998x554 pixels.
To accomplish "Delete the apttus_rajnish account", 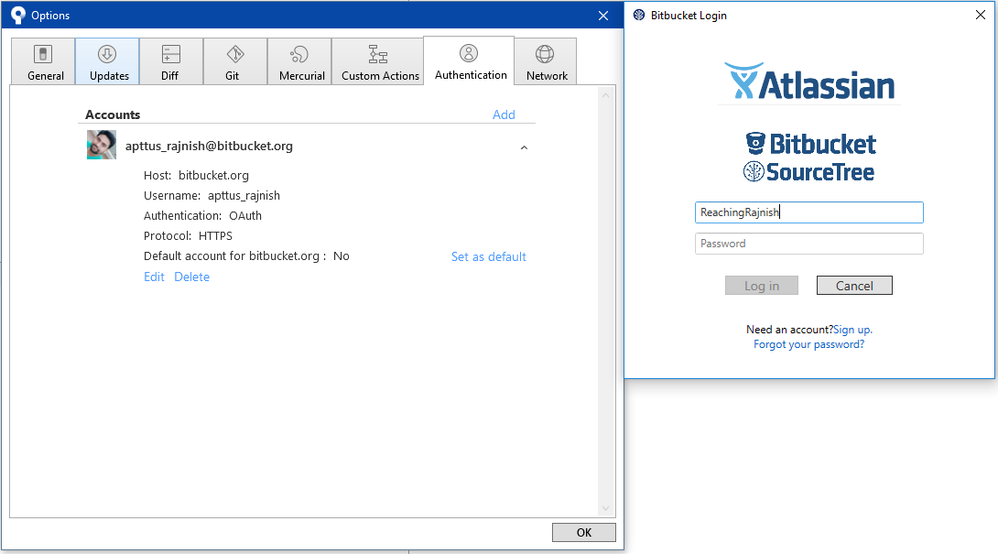I will pos(192,277).
